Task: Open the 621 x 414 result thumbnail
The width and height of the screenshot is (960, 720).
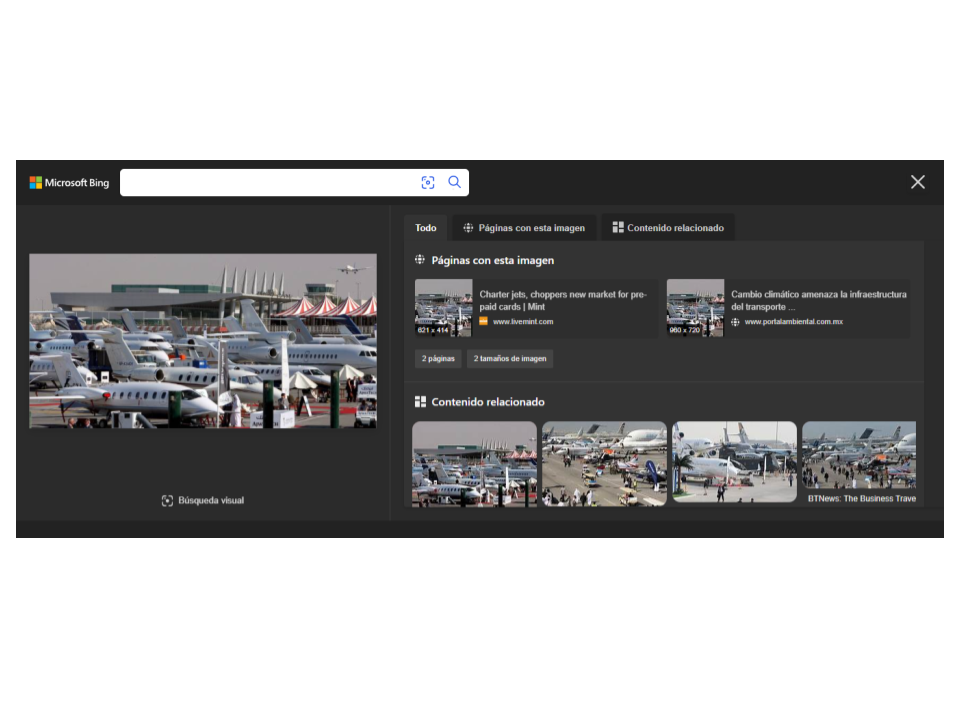Action: [443, 308]
